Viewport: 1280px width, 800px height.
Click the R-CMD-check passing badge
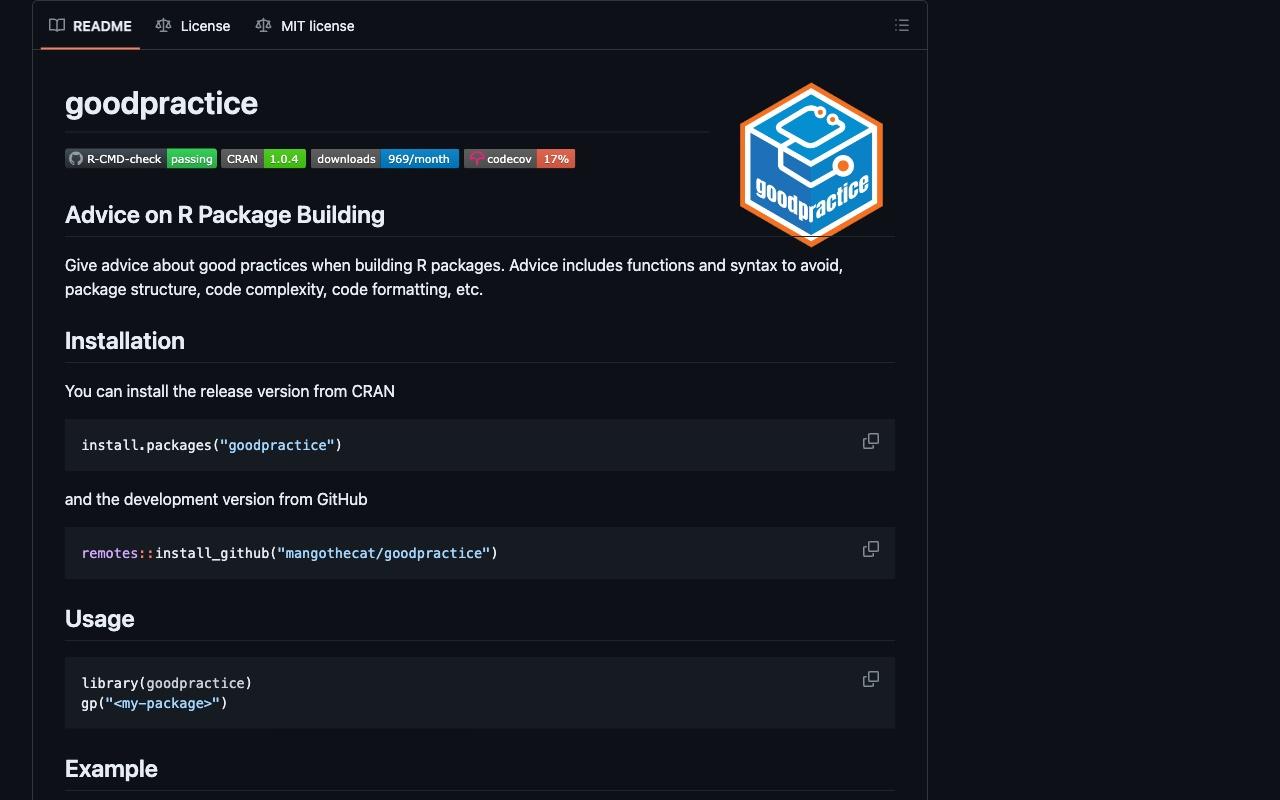pyautogui.click(x=141, y=159)
